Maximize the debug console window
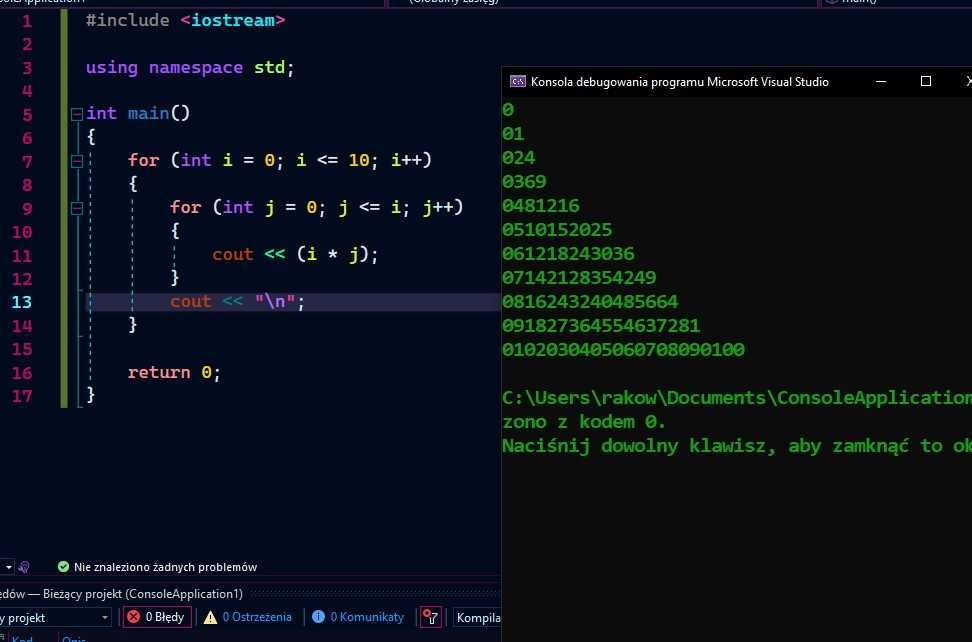Viewport: 972px width, 642px height. [926, 81]
